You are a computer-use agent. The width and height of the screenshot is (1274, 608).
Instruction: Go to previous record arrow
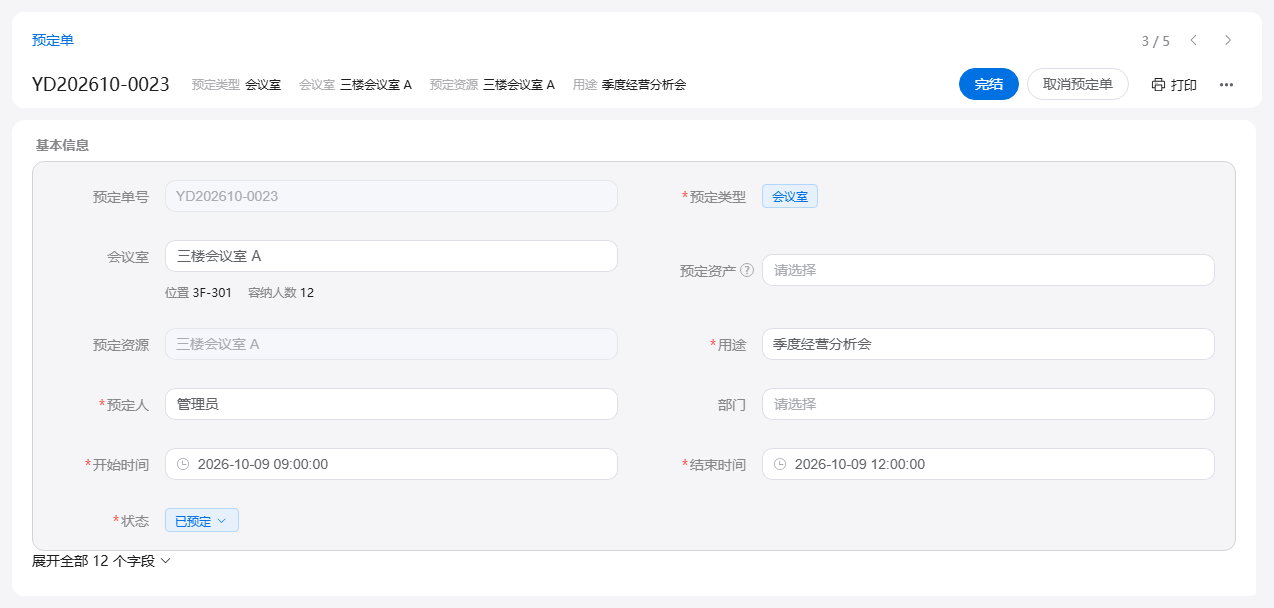[1193, 40]
